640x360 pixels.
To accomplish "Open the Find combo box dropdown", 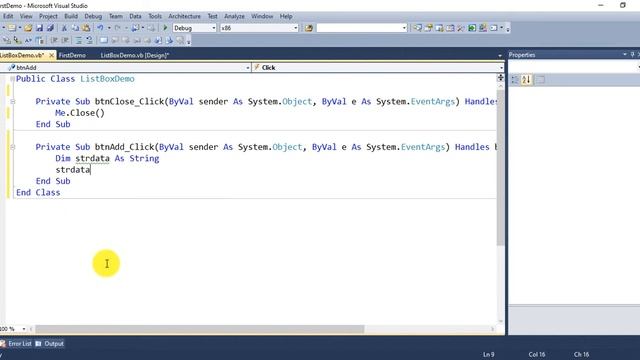I will click(x=404, y=28).
